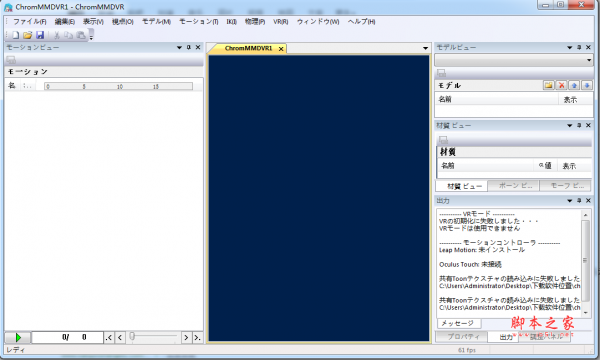
Task: Toggle auto-hide pin on モデルビュー panel
Action: pyautogui.click(x=579, y=47)
